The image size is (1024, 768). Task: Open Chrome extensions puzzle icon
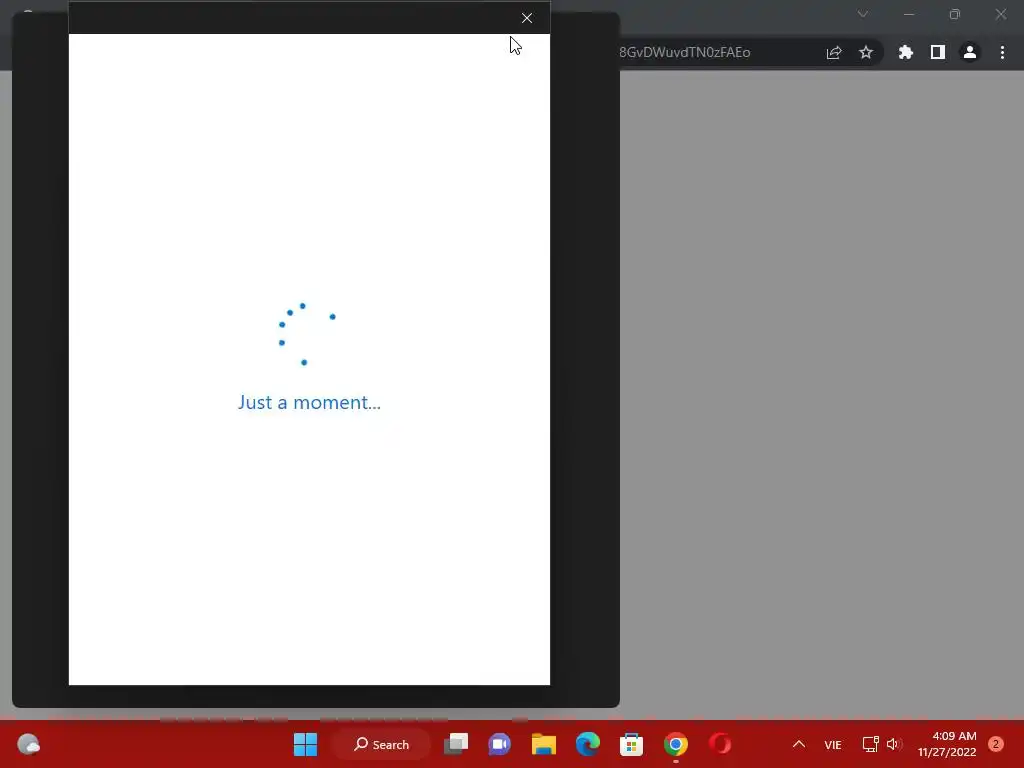[906, 52]
